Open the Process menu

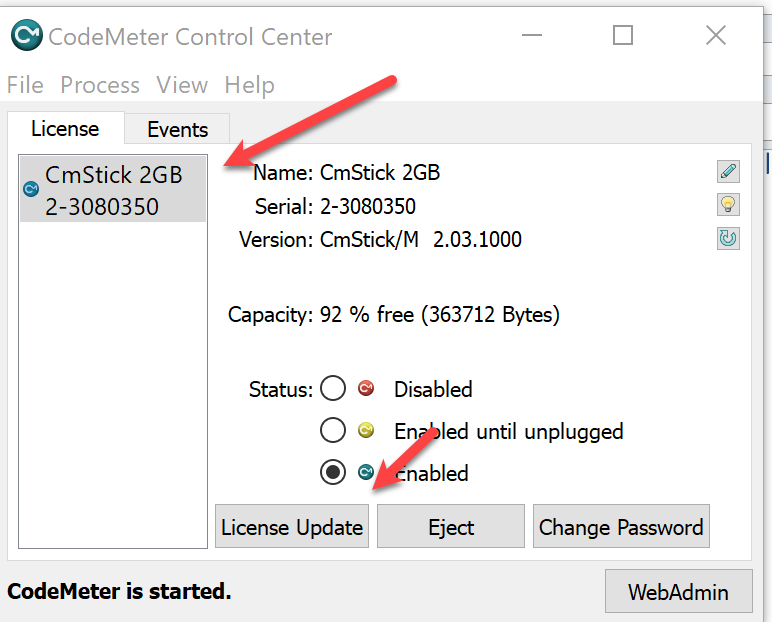[100, 85]
